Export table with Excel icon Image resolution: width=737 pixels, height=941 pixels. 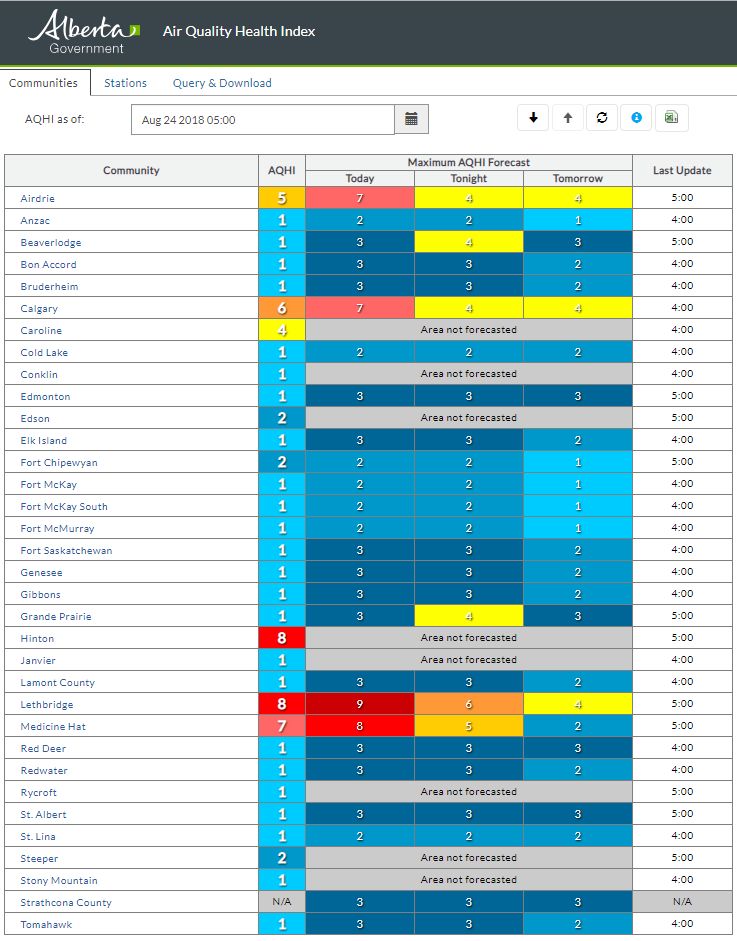pyautogui.click(x=671, y=118)
